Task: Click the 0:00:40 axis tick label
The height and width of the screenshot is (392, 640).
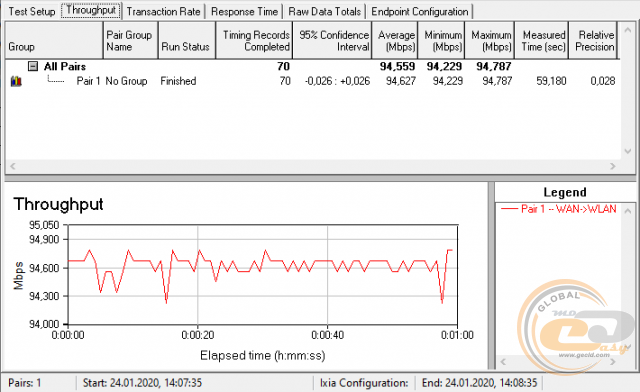Action: pos(327,335)
